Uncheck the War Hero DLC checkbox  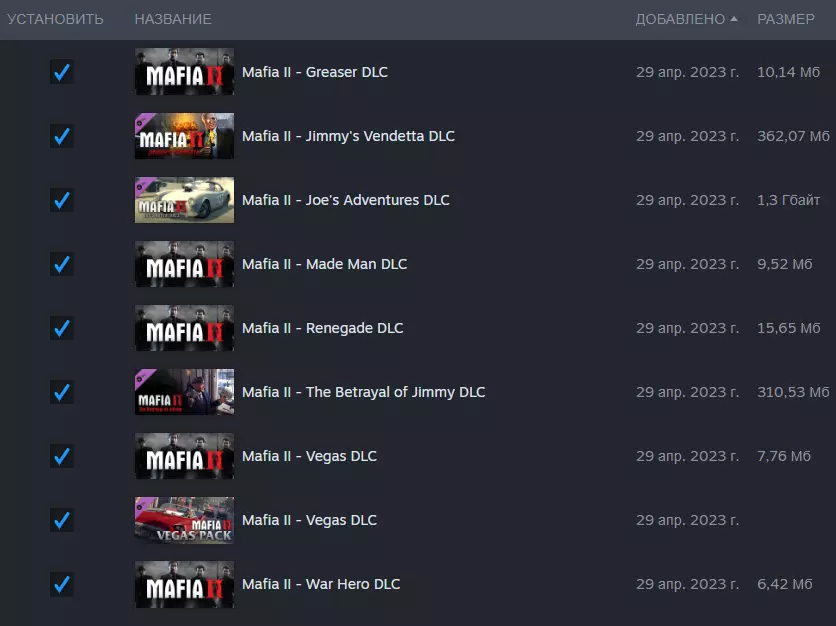pos(62,584)
